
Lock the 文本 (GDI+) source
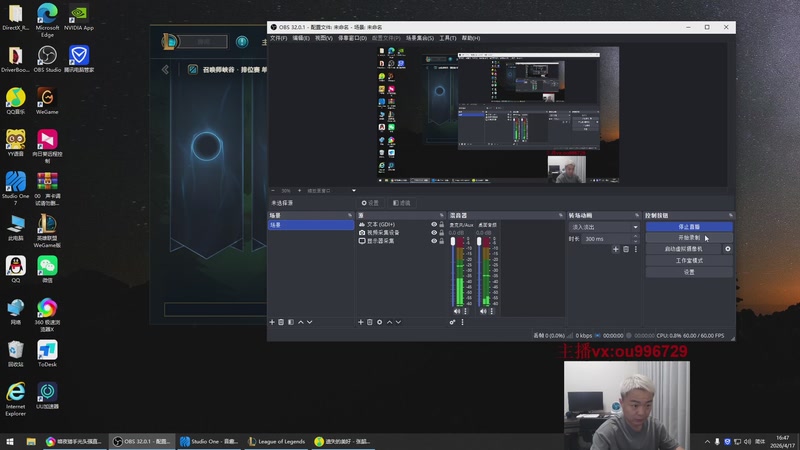point(442,224)
